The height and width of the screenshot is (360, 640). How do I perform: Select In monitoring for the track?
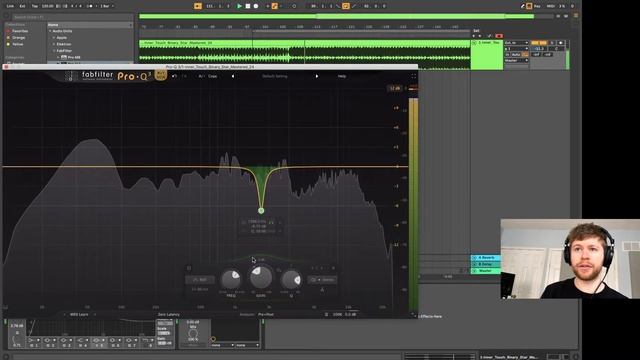tap(507, 54)
